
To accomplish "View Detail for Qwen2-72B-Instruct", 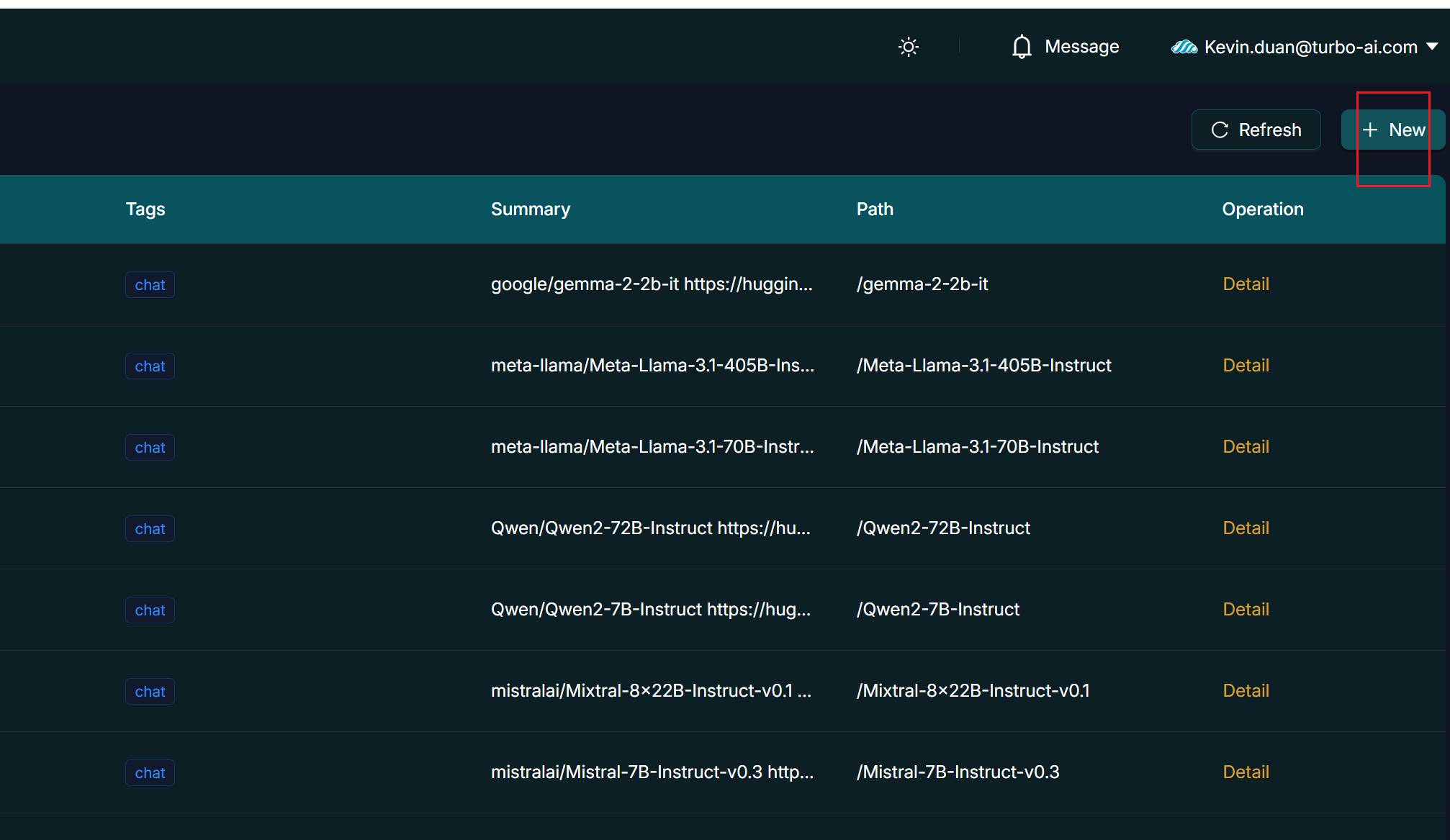I will pyautogui.click(x=1246, y=528).
